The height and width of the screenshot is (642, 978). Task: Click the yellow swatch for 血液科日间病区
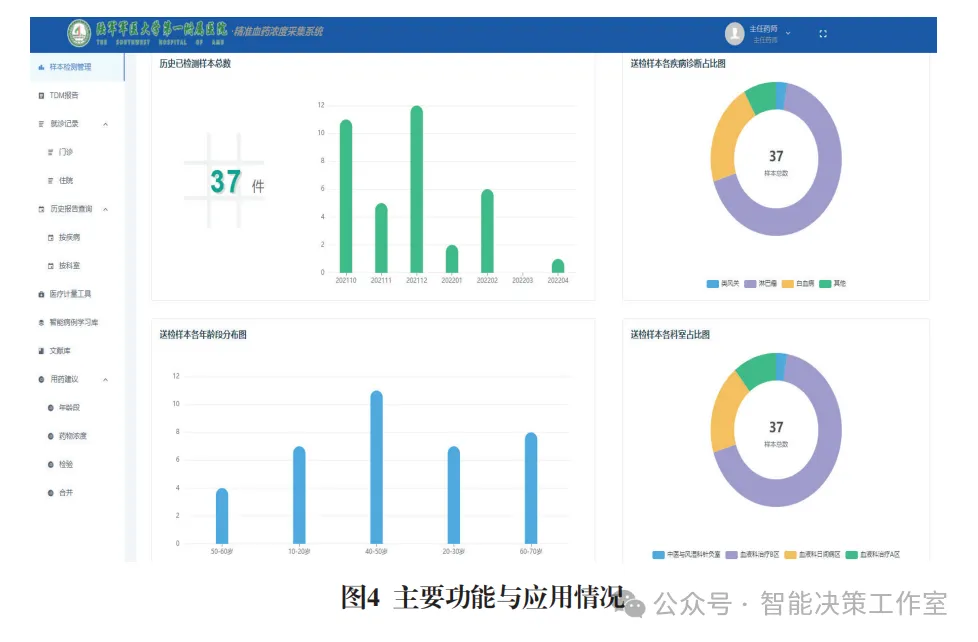click(790, 555)
